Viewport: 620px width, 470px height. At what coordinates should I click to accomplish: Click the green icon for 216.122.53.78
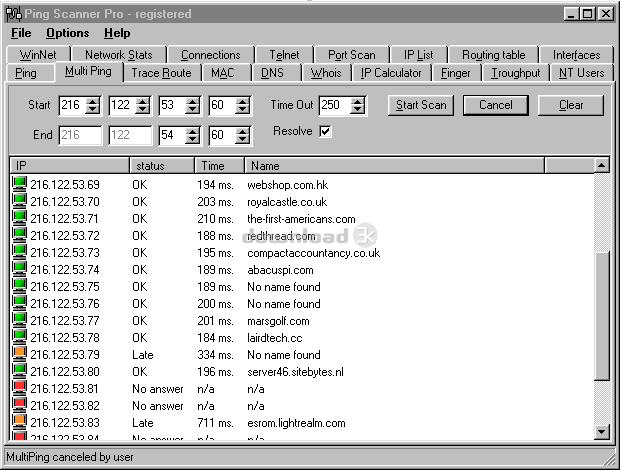pos(19,337)
